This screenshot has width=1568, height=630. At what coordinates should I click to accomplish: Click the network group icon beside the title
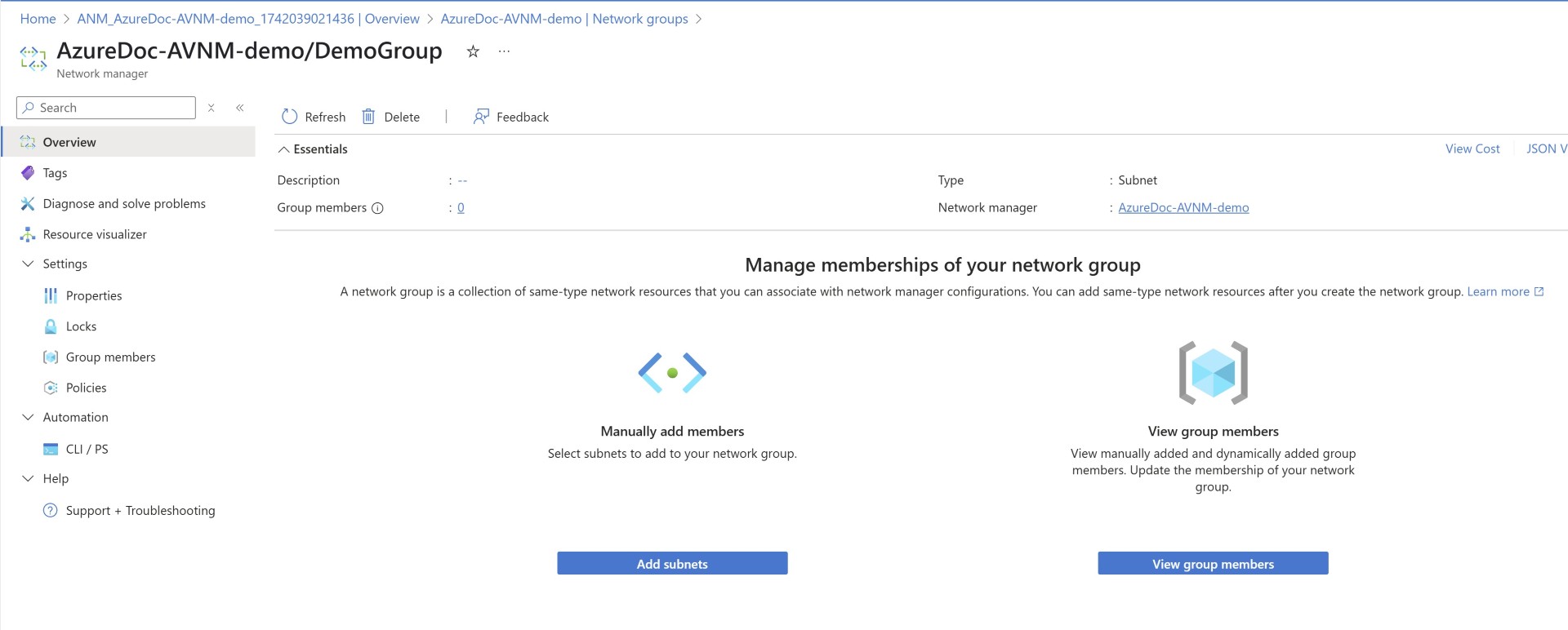[33, 59]
